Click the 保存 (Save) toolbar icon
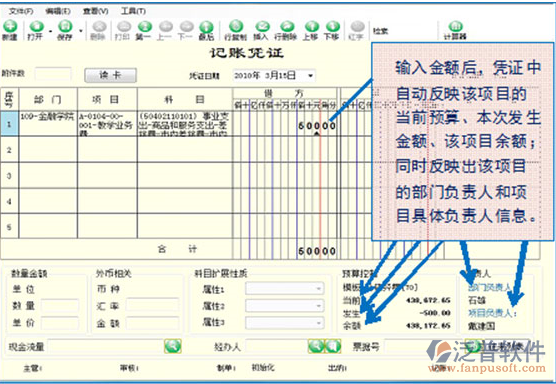 pyautogui.click(x=65, y=30)
